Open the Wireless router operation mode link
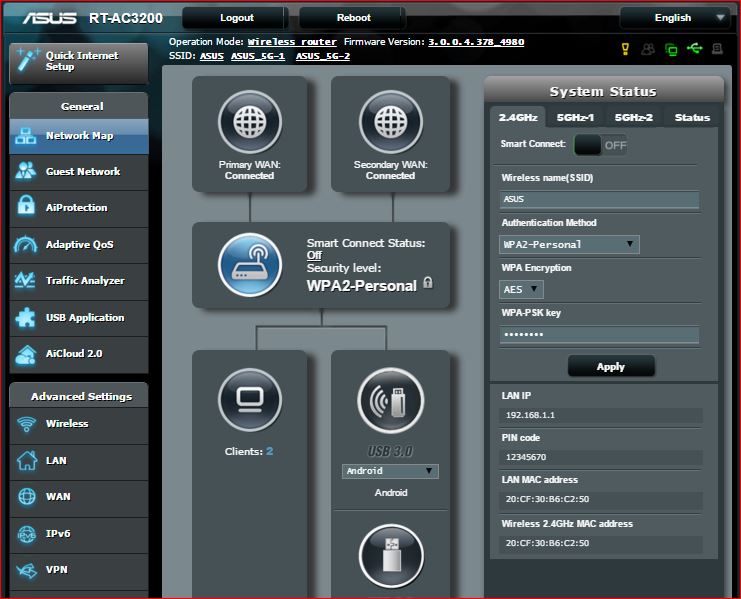Viewport: 741px width, 599px height. pos(292,42)
